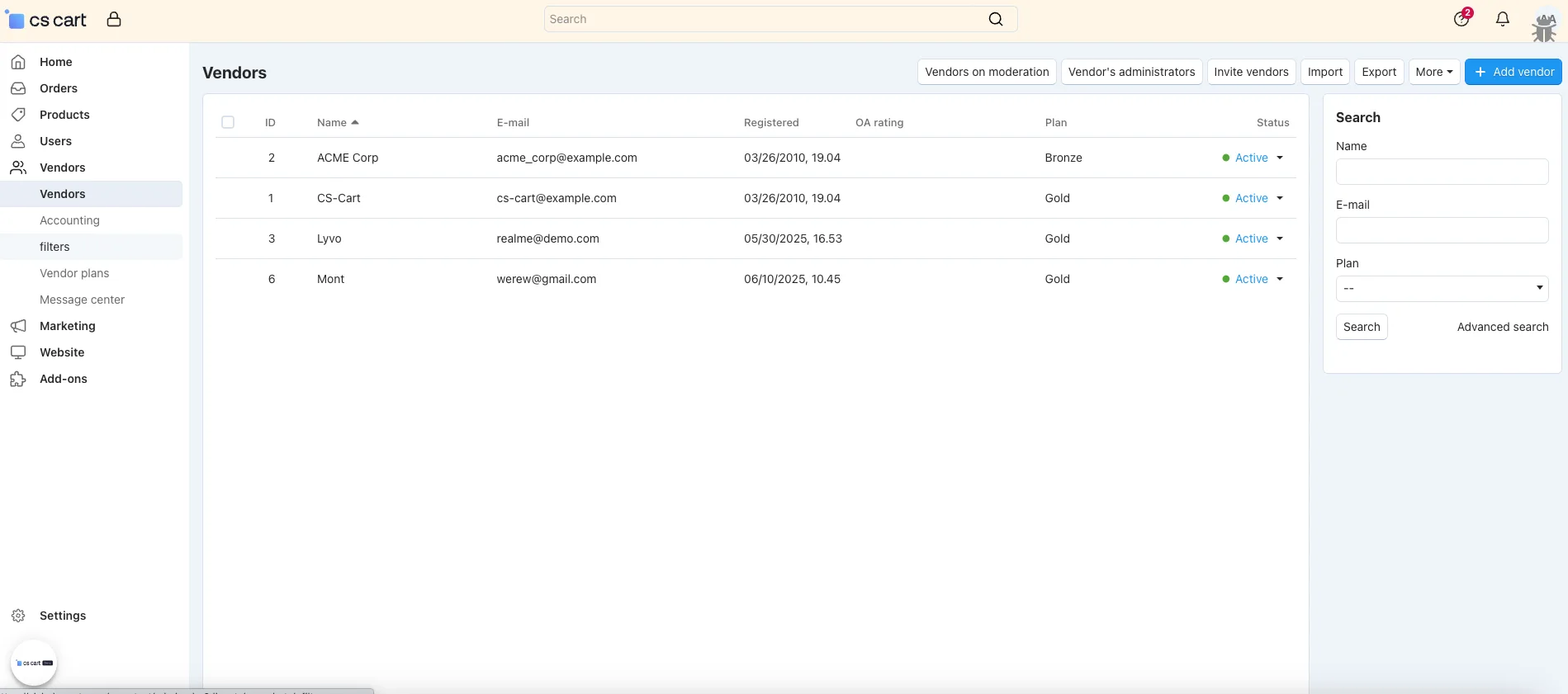The image size is (1568, 694).
Task: Sort vendors by Name column
Action: [x=338, y=122]
